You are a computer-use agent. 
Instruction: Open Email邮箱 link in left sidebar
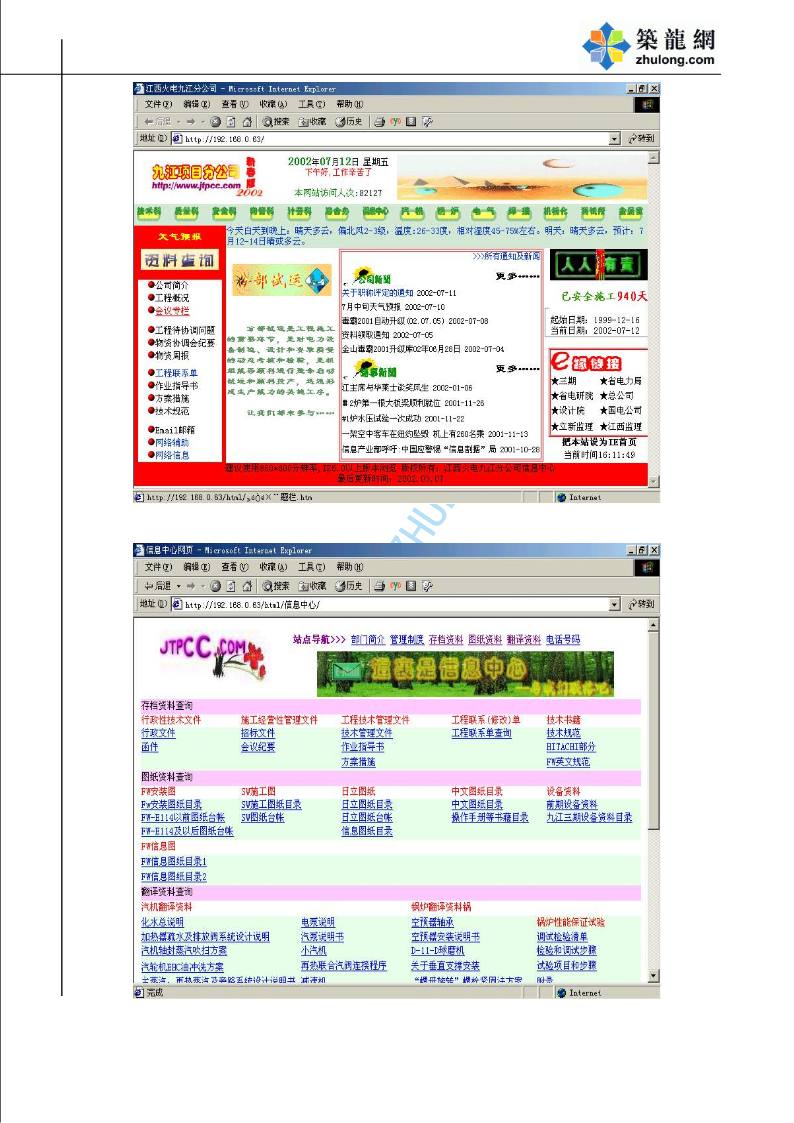click(175, 430)
